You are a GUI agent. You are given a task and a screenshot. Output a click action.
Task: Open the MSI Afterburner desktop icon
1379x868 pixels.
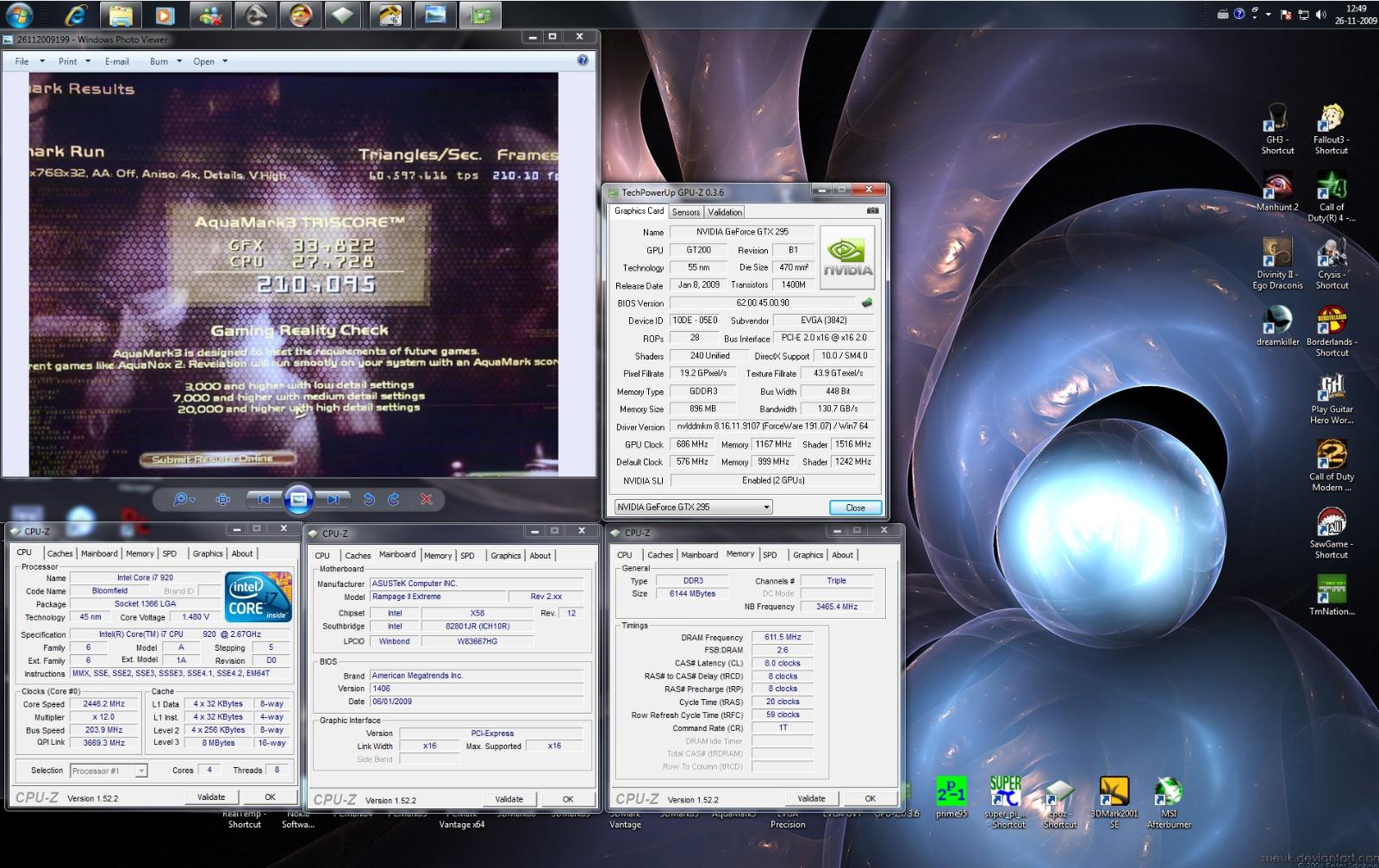point(1168,802)
